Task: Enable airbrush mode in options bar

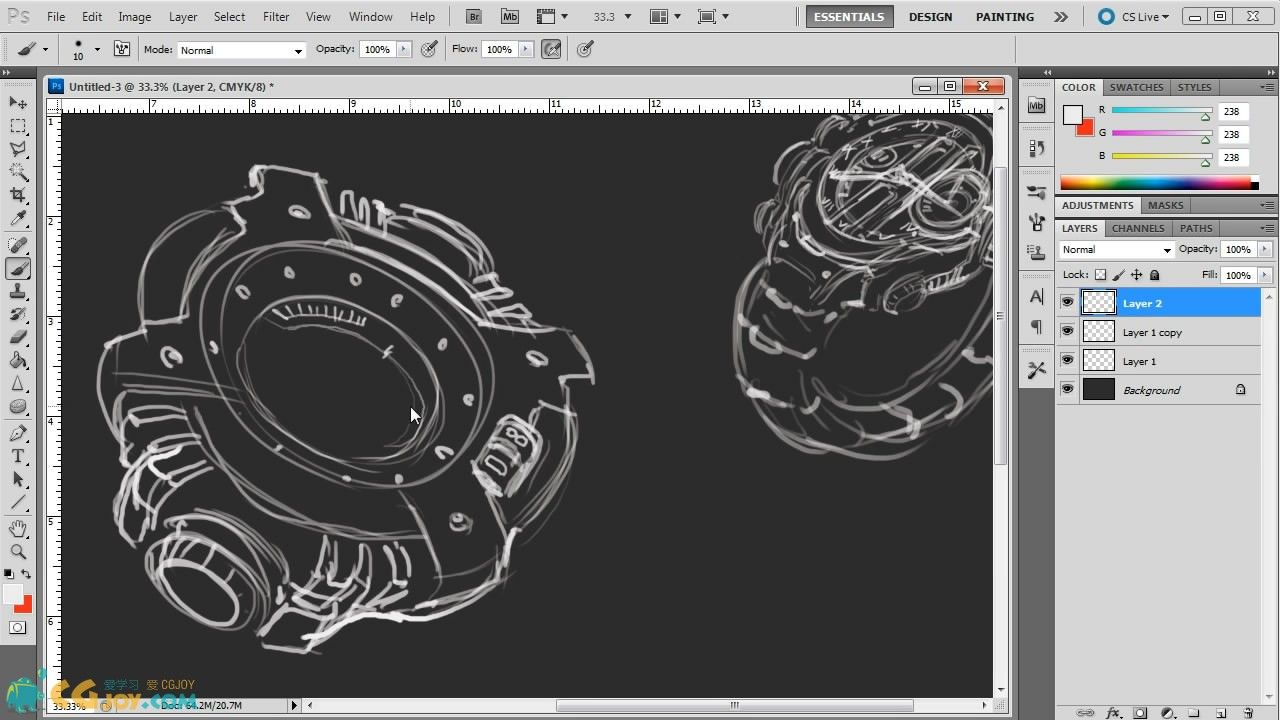Action: [551, 49]
